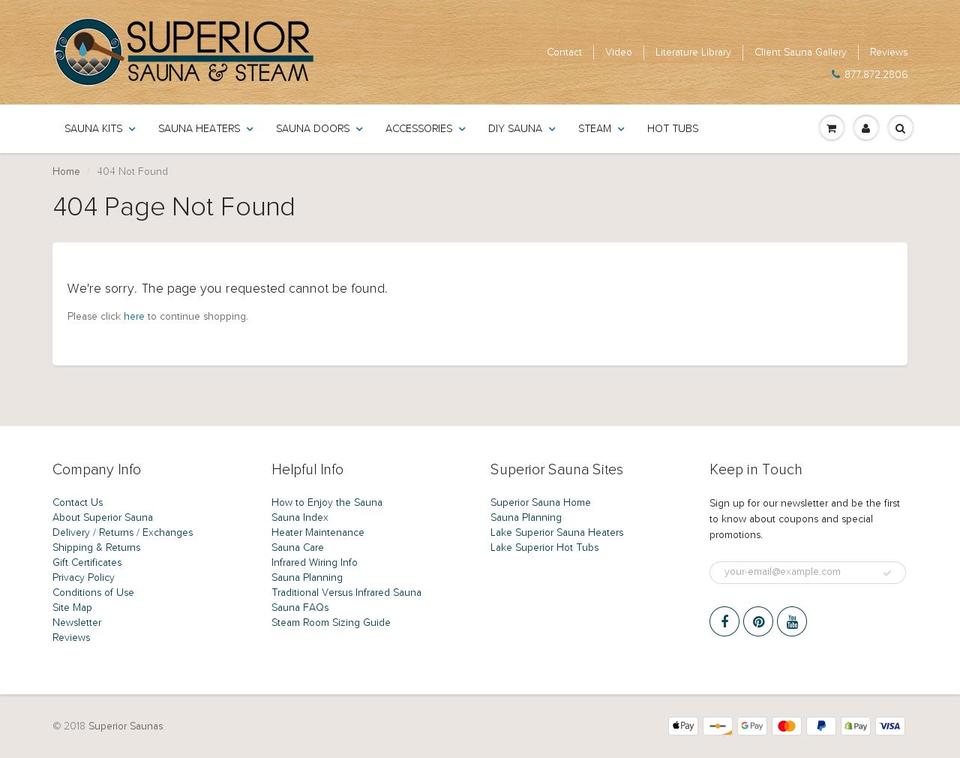960x758 pixels.
Task: Open Sauna FAQs link
Action: 300,607
